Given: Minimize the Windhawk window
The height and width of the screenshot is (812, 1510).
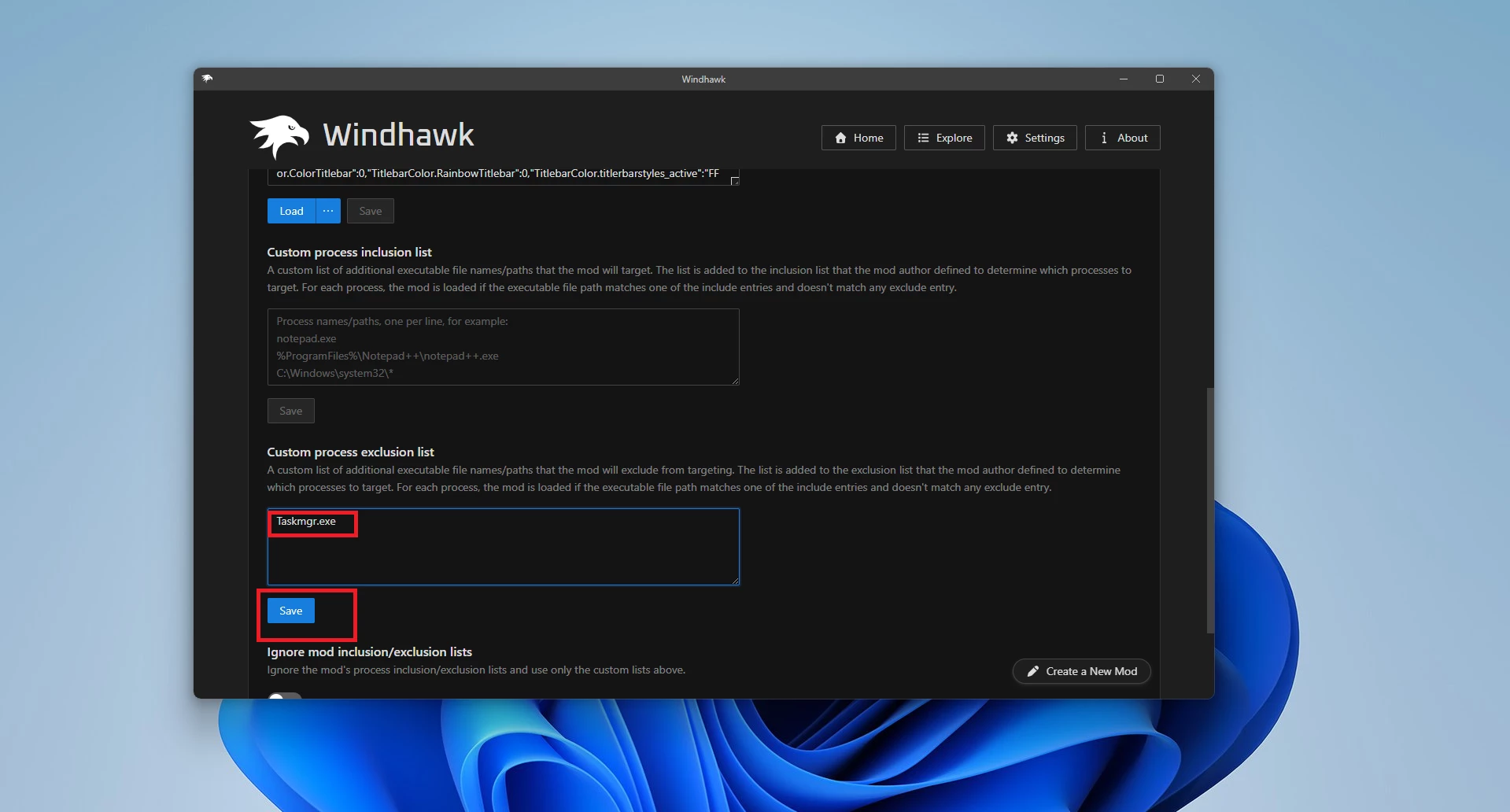Looking at the screenshot, I should coord(1124,79).
